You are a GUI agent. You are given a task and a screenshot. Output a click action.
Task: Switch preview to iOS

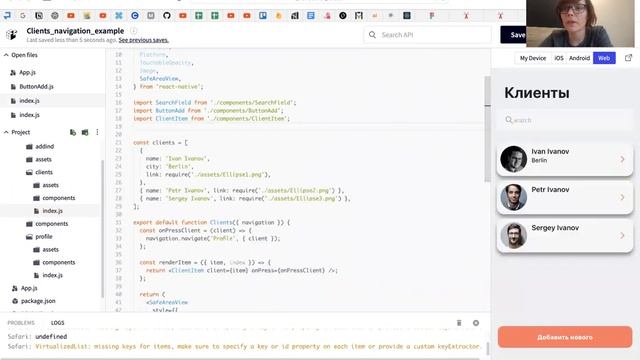point(559,58)
